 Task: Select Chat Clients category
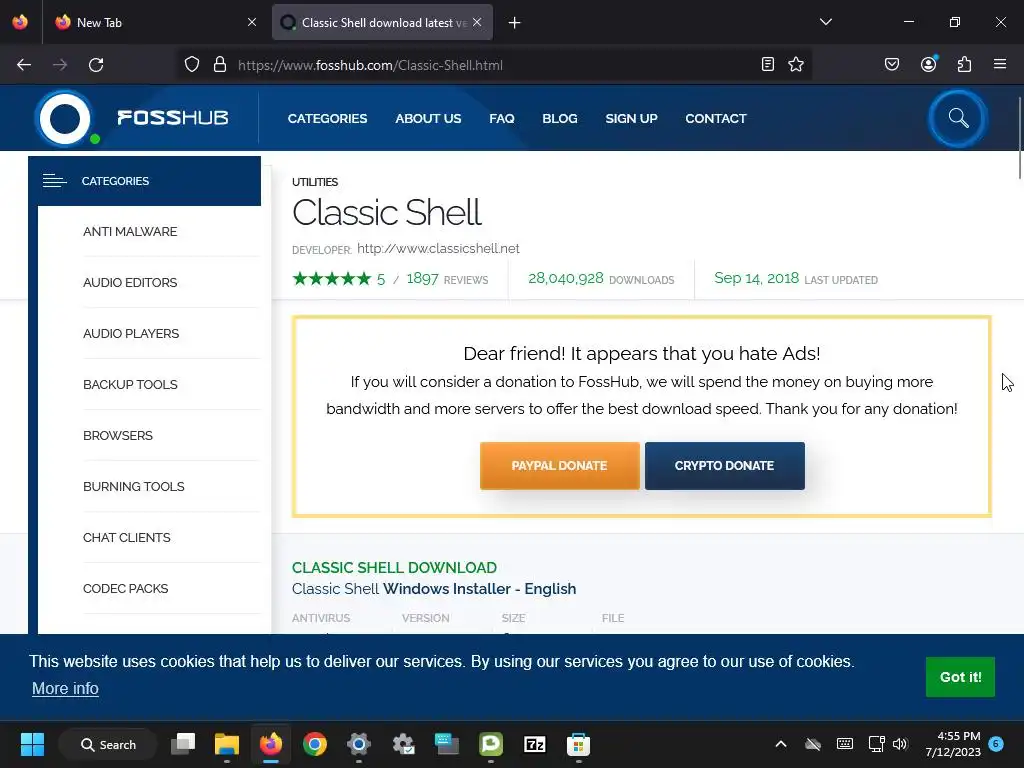[x=127, y=537]
